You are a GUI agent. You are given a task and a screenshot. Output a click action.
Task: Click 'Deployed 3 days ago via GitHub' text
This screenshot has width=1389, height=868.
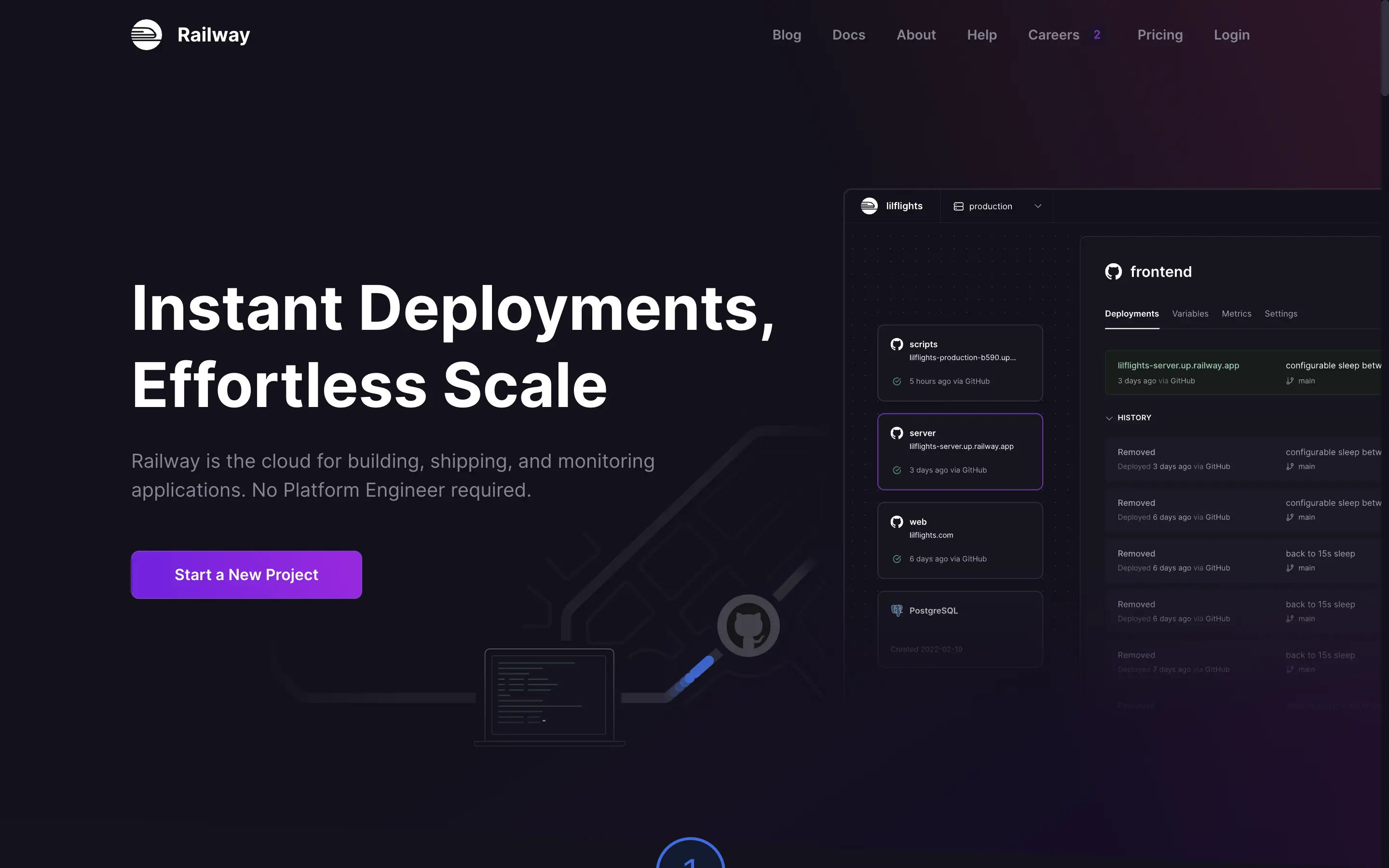(1173, 467)
